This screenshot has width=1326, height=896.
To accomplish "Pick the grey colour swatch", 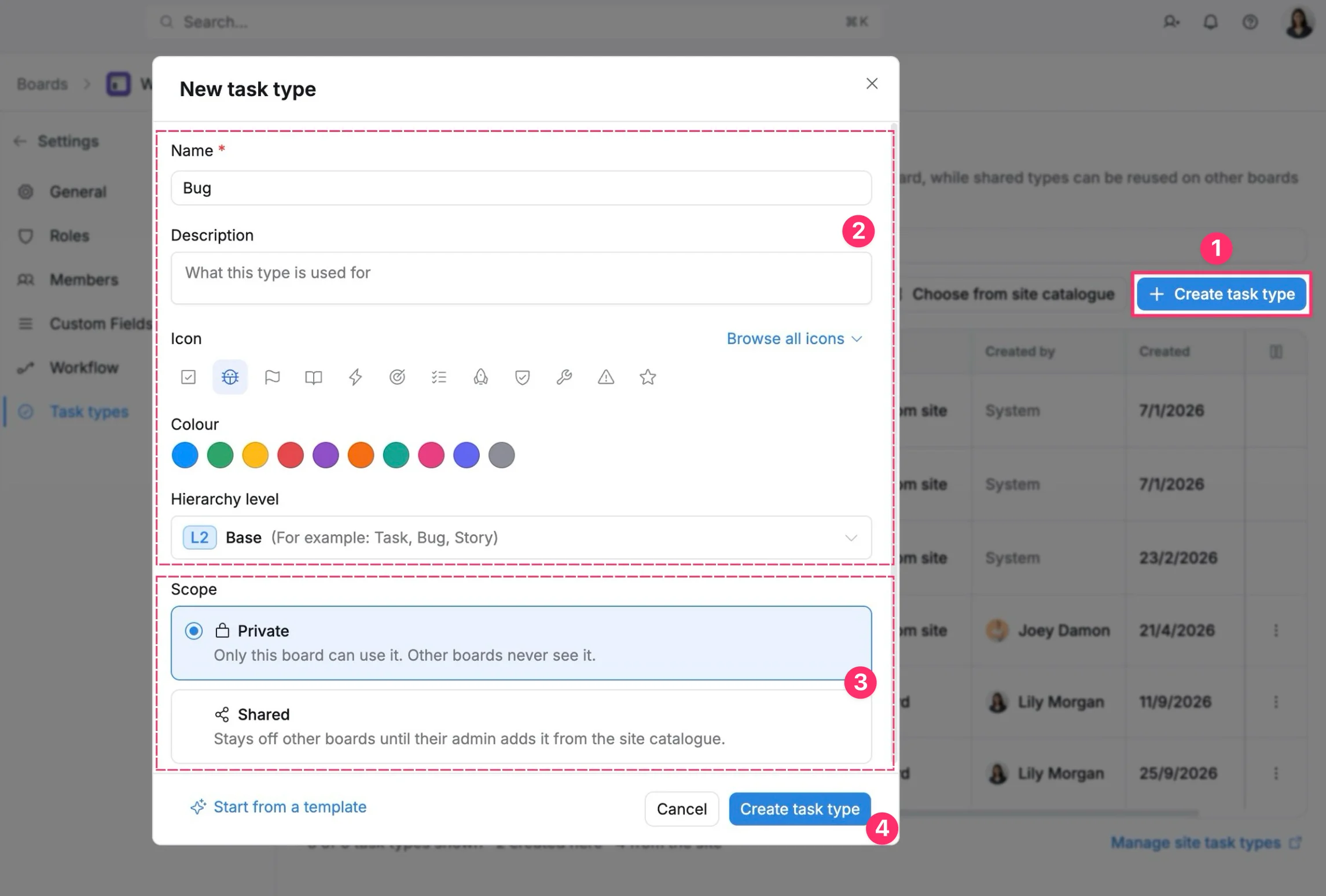I will [x=502, y=455].
